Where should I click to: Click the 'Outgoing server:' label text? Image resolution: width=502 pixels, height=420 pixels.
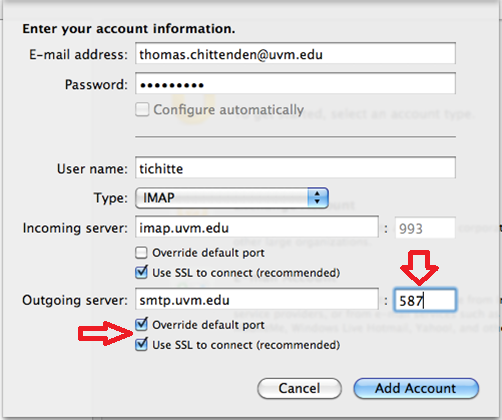click(x=75, y=300)
